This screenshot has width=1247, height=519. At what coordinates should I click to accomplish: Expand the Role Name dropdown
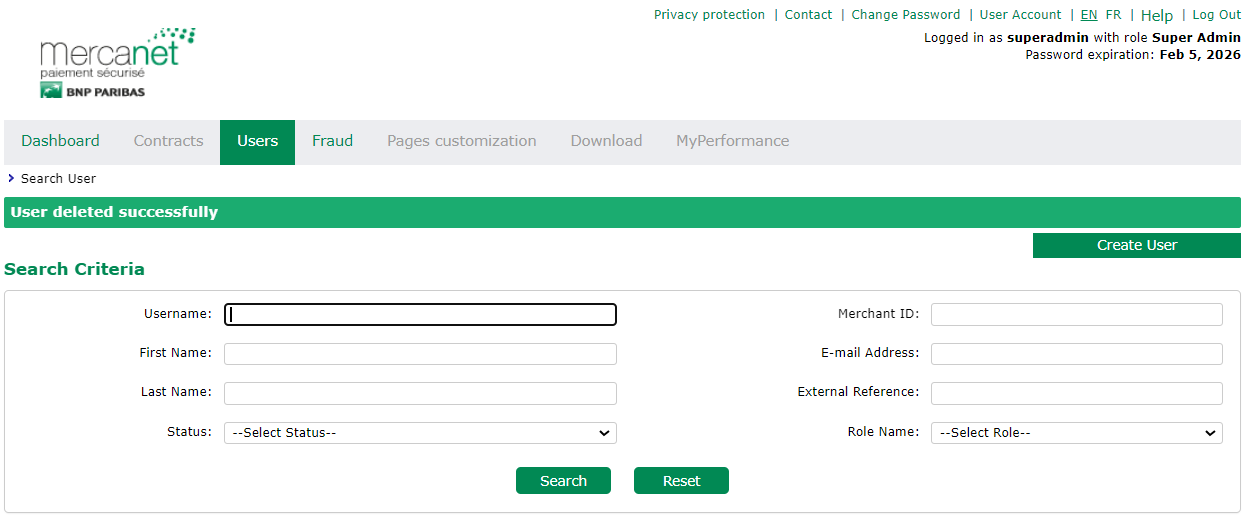[x=1076, y=433]
